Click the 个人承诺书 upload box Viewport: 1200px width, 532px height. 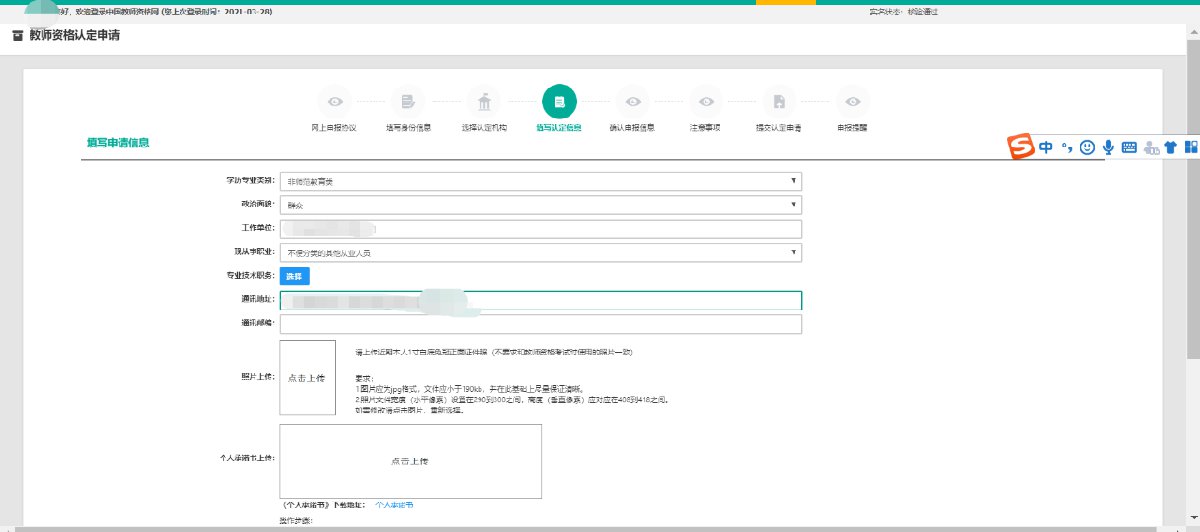pyautogui.click(x=410, y=461)
